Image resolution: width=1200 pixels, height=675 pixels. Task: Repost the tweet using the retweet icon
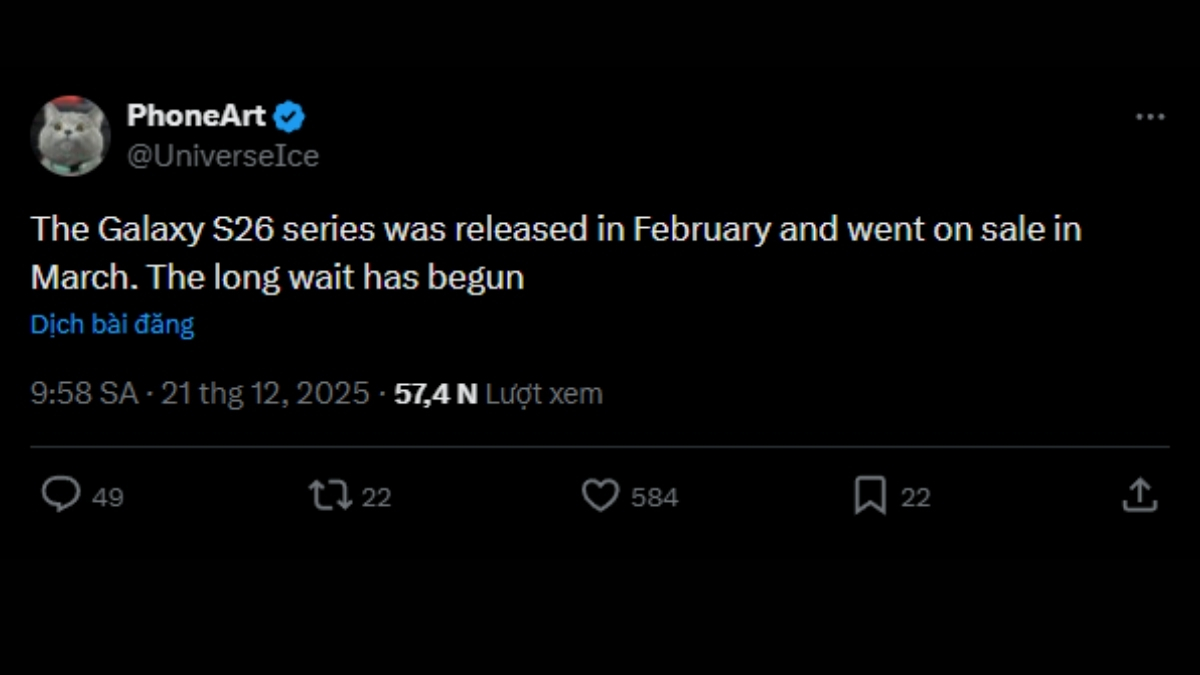[x=329, y=495]
